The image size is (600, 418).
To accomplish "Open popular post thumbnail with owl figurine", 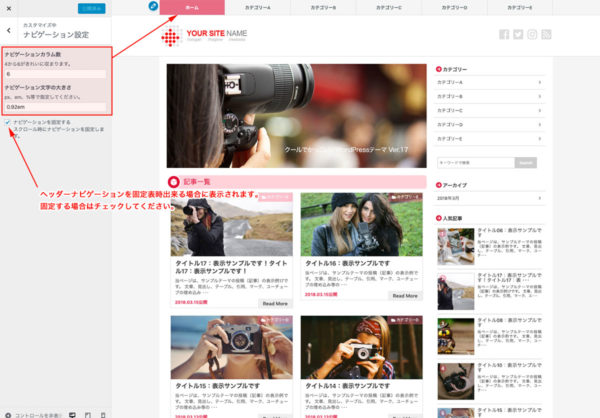I will pos(456,336).
